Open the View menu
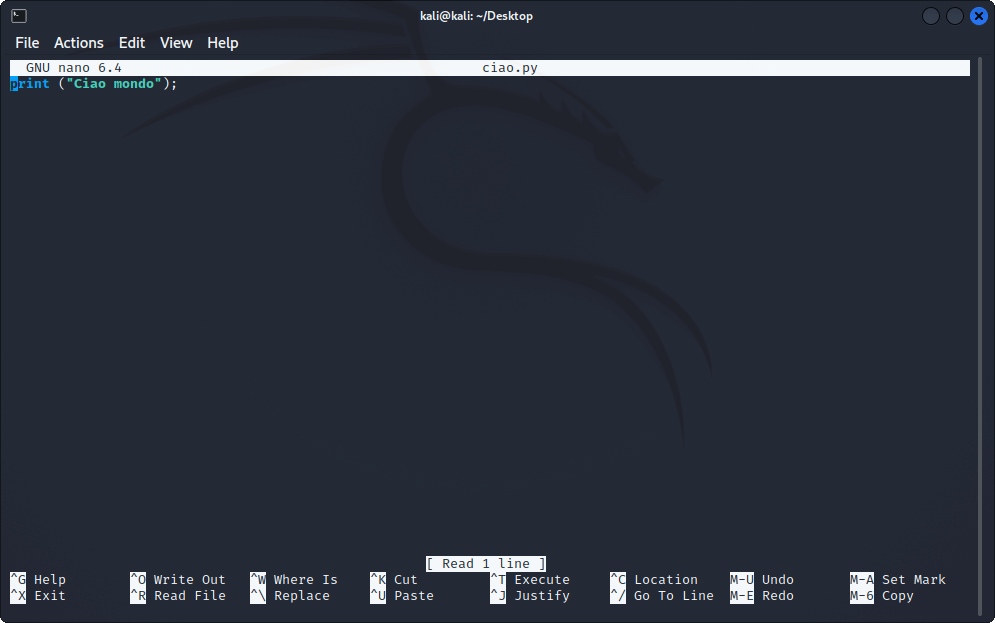The image size is (995, 623). pos(176,43)
